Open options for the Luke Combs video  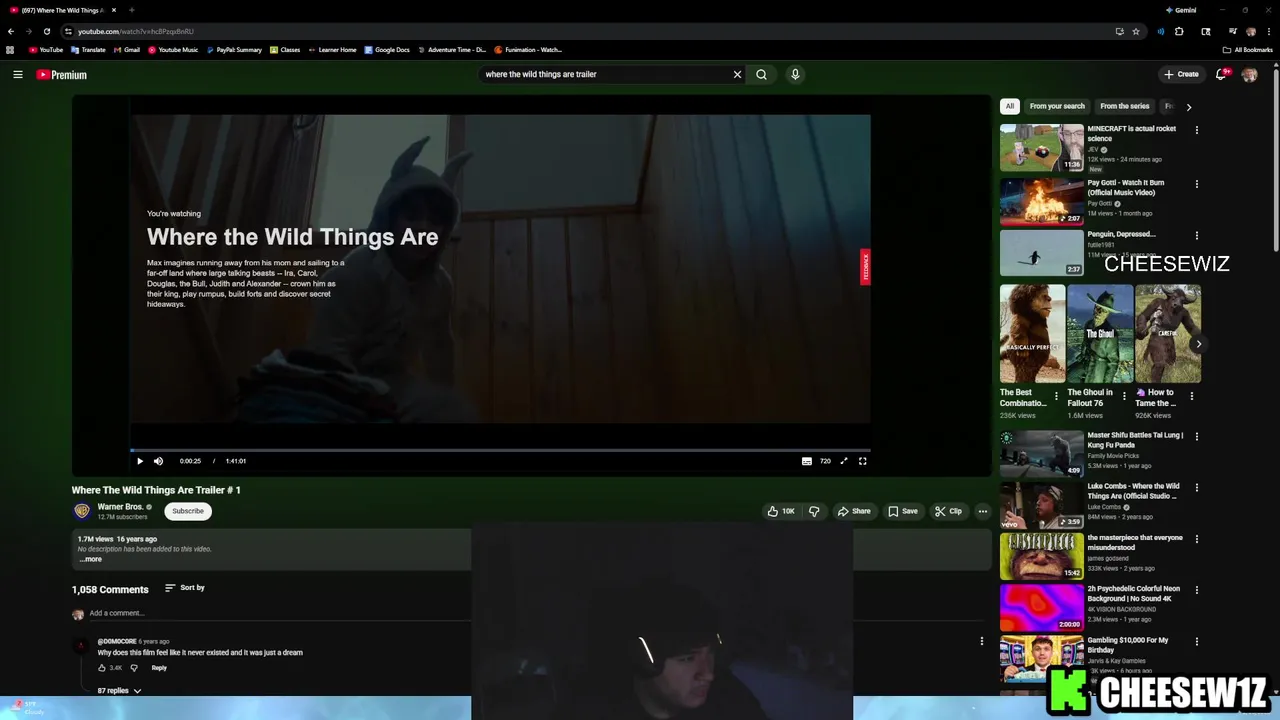(1197, 488)
